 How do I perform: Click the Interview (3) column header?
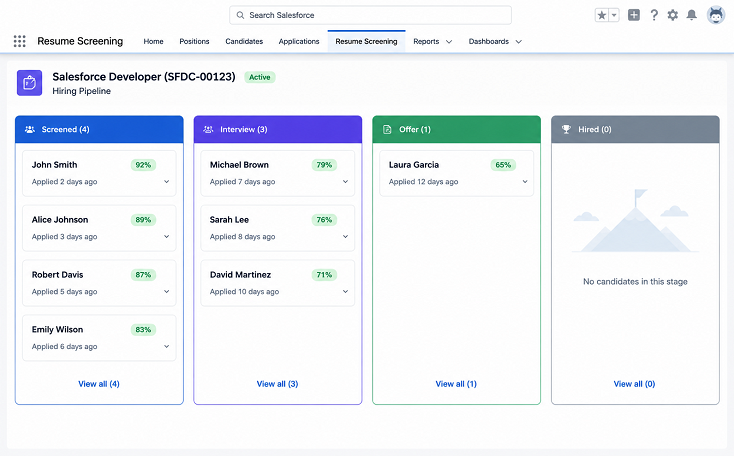(x=278, y=129)
